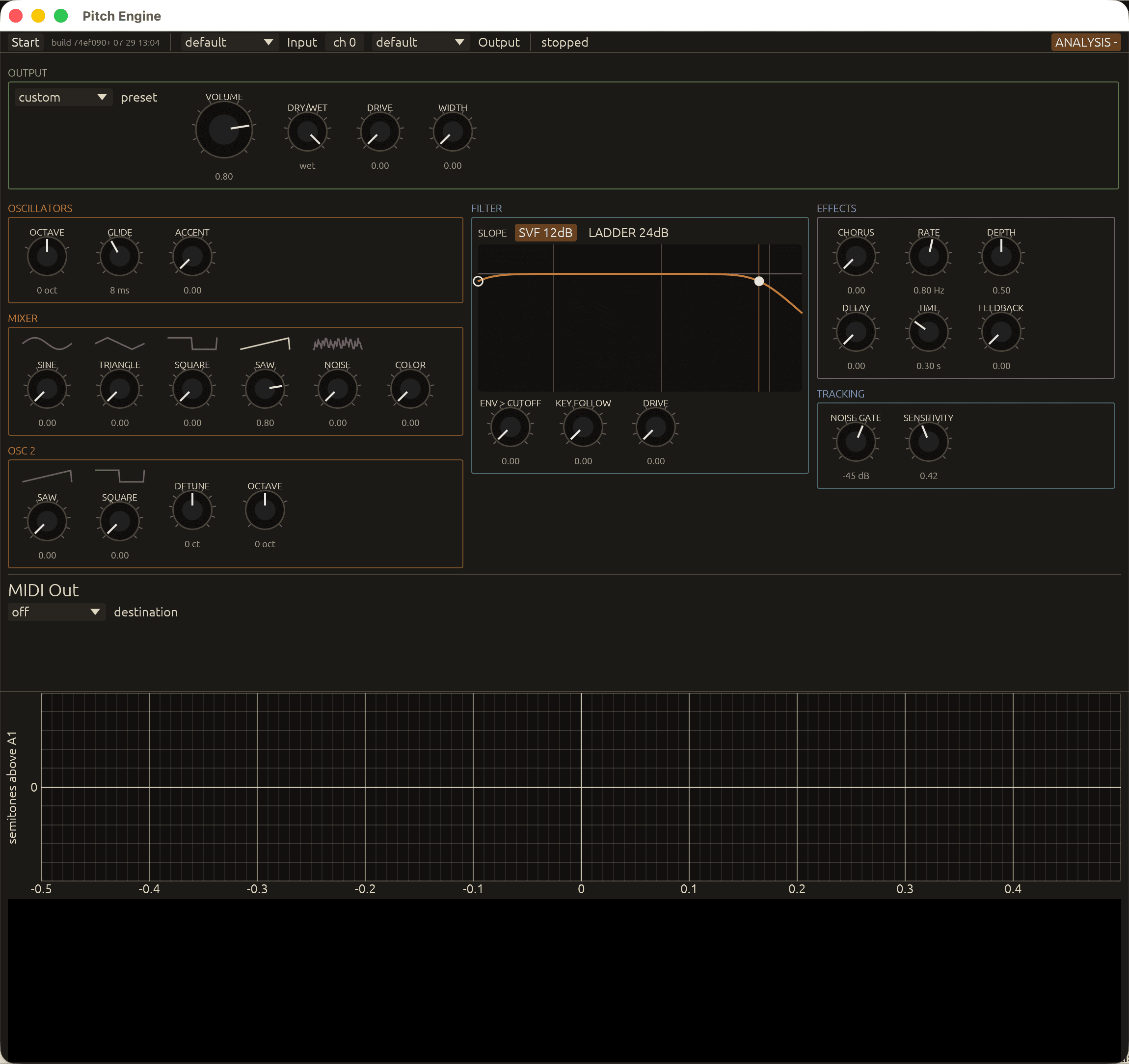The width and height of the screenshot is (1129, 1064).
Task: Click the ACCENT knob
Action: (192, 257)
